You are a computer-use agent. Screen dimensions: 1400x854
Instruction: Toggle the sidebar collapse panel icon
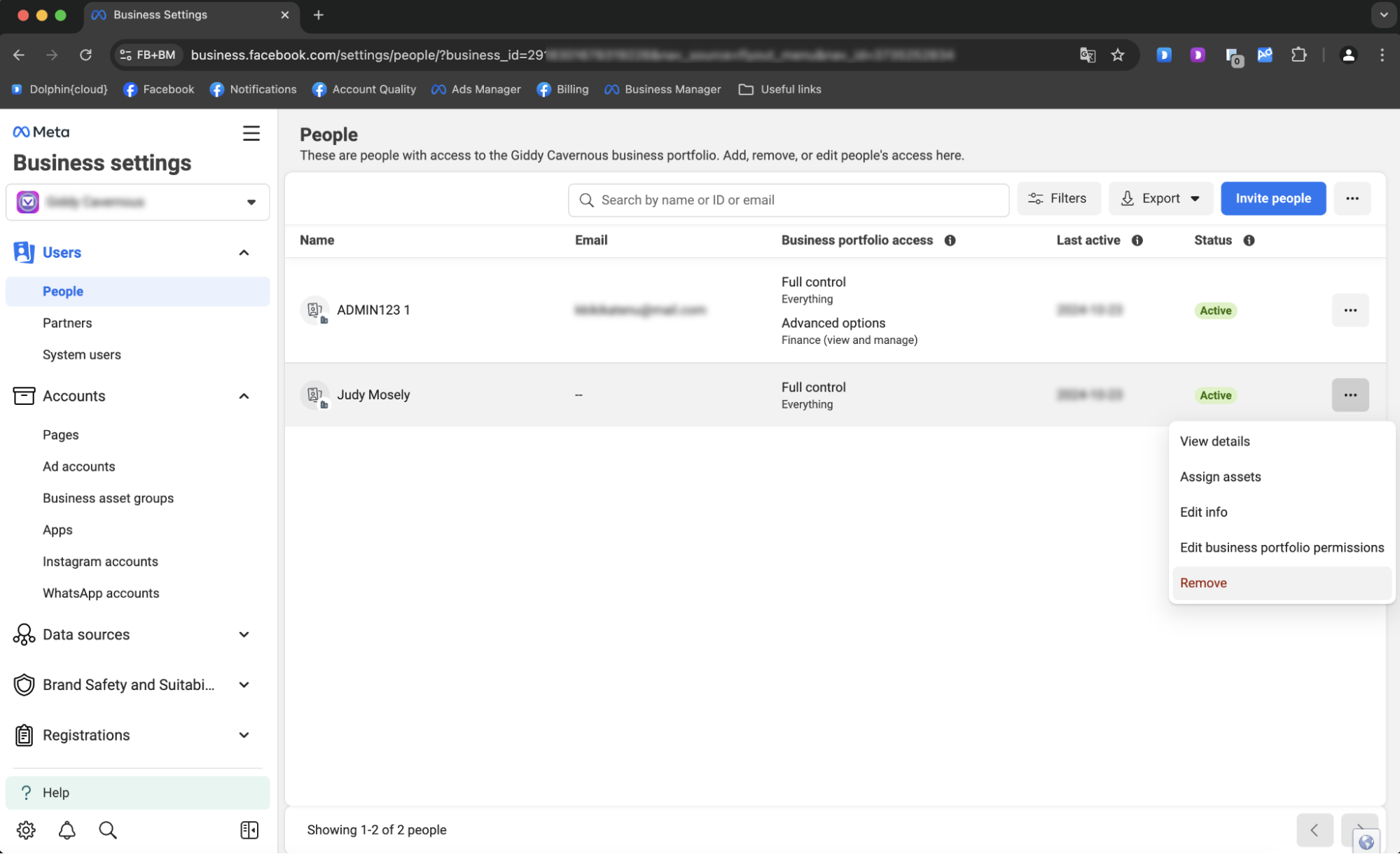point(249,830)
